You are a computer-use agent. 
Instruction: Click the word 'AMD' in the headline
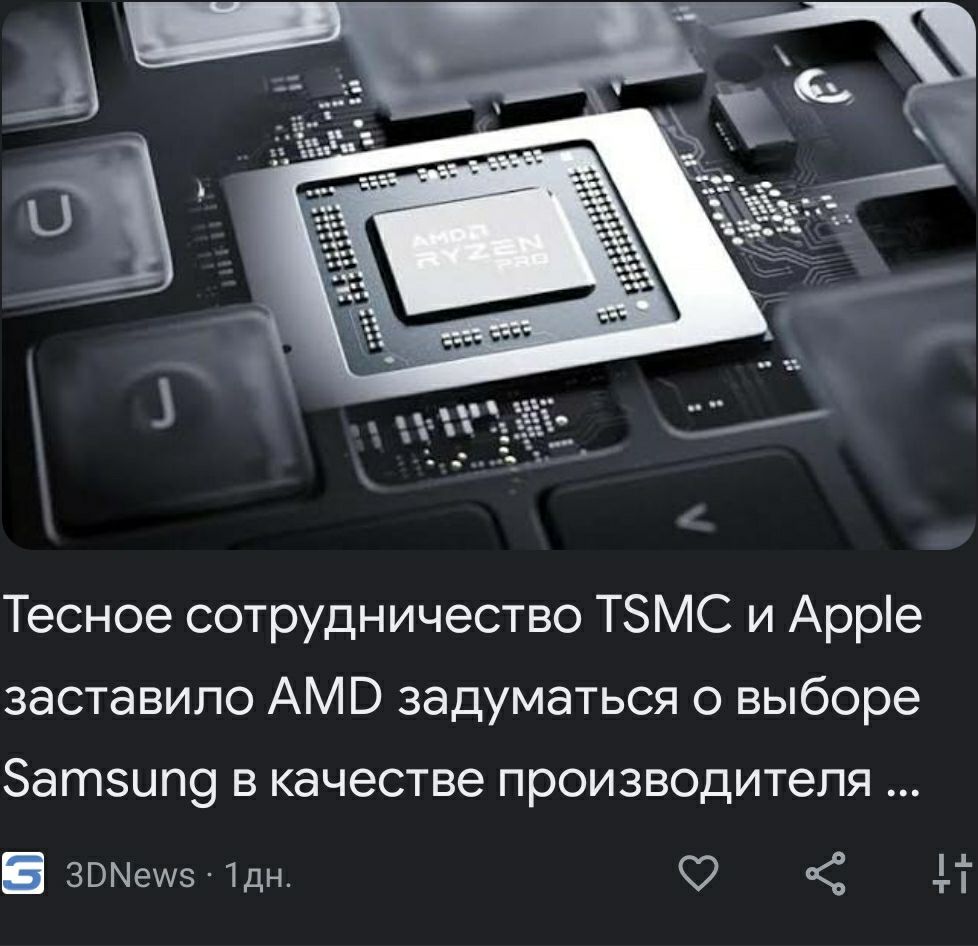324,697
